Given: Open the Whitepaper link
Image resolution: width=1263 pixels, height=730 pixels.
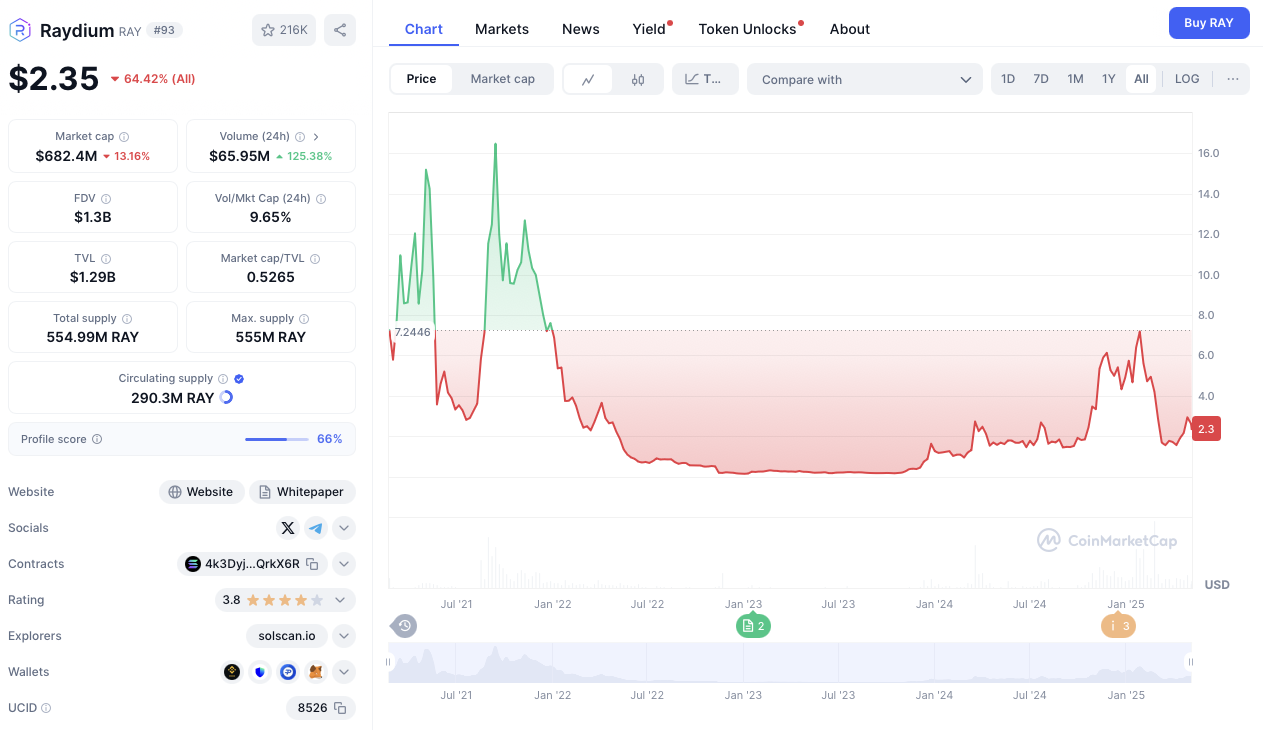Looking at the screenshot, I should click(302, 492).
